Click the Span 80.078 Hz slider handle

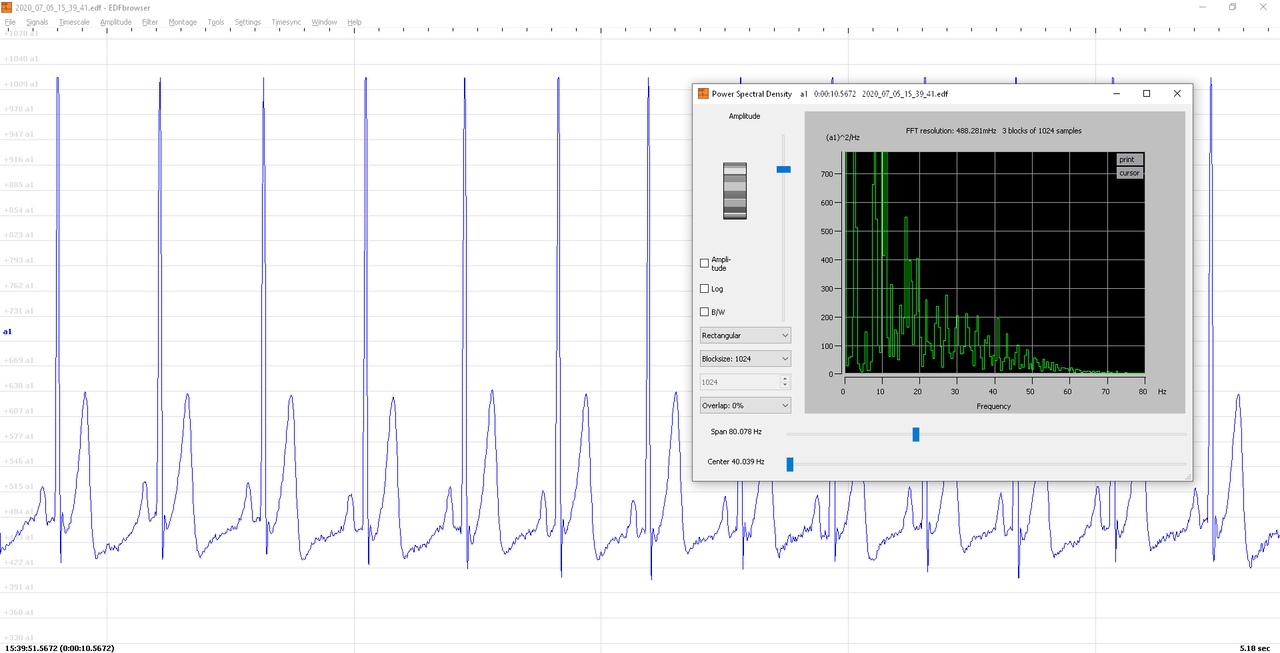(x=916, y=434)
